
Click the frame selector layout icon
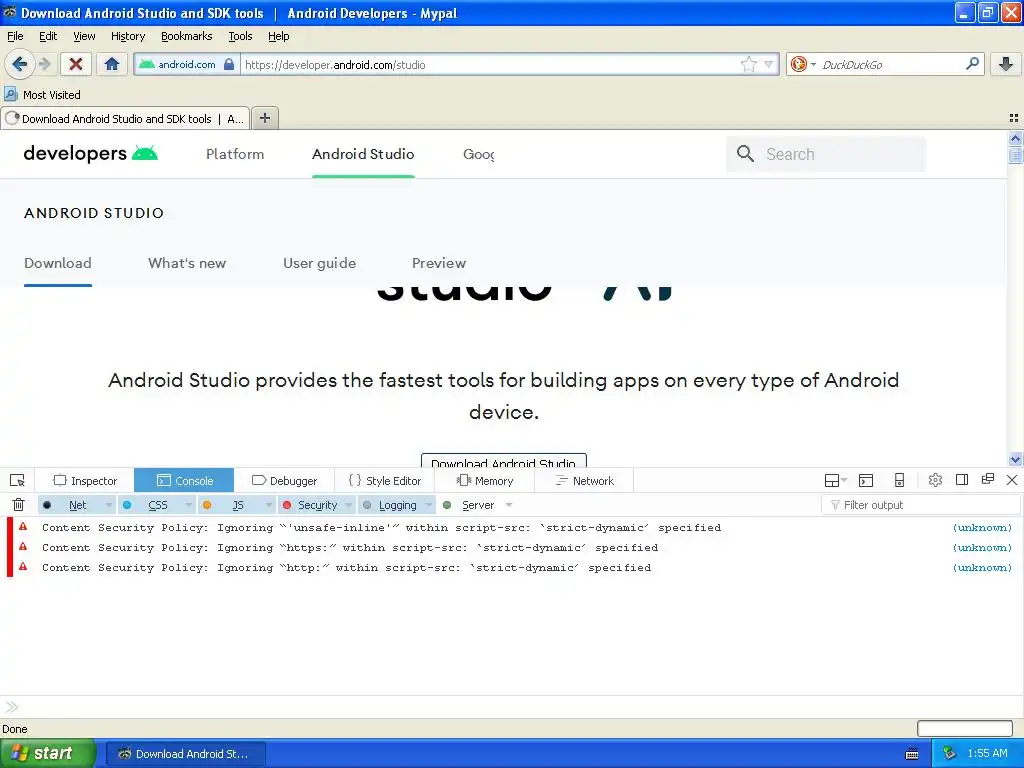pyautogui.click(x=835, y=481)
